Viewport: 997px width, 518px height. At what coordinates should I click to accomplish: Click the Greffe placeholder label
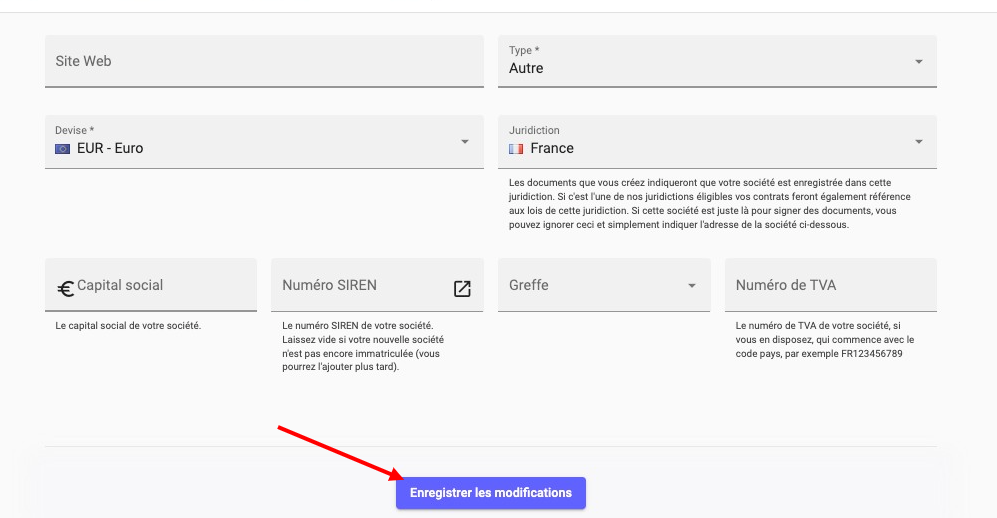(529, 285)
